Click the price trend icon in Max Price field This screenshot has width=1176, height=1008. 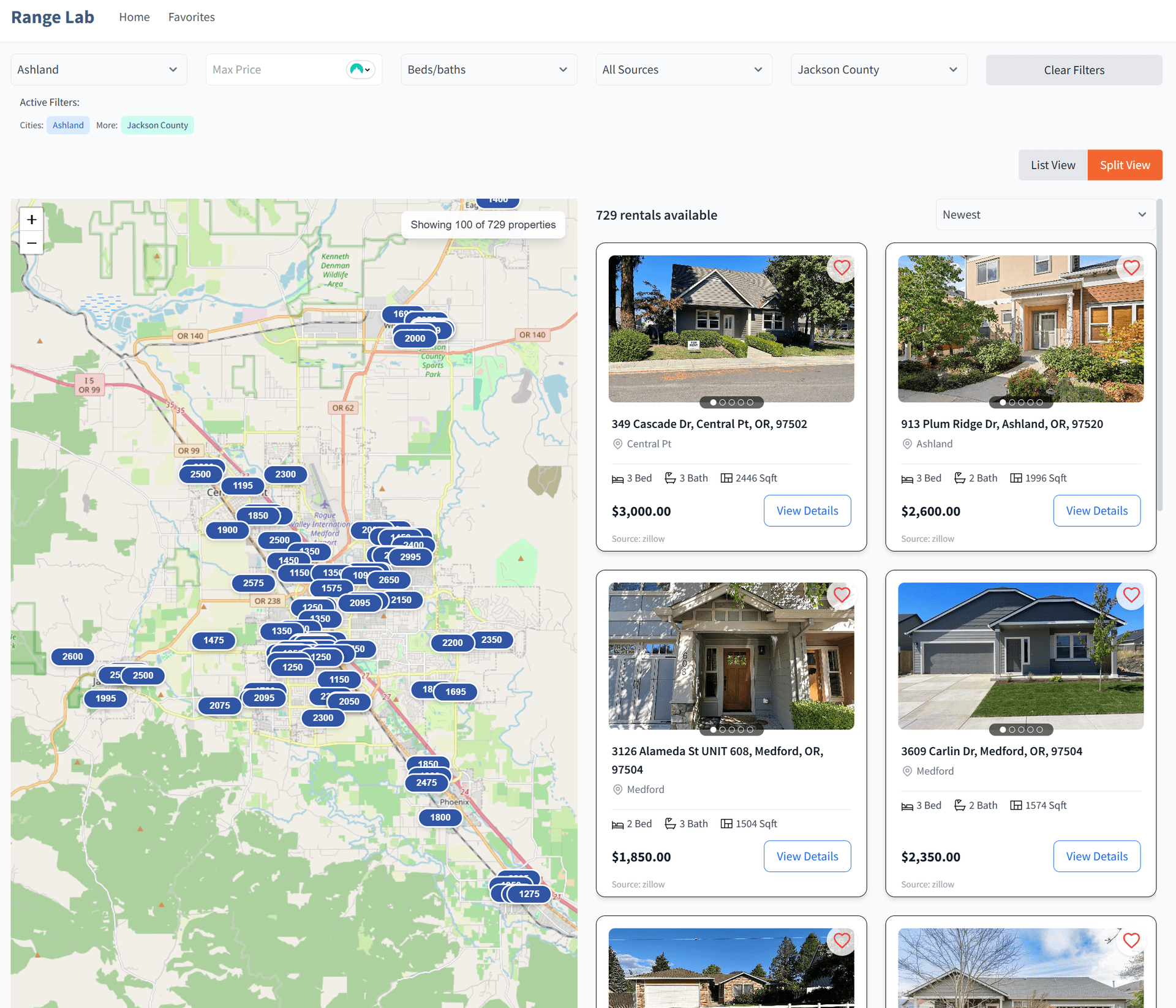(x=358, y=69)
